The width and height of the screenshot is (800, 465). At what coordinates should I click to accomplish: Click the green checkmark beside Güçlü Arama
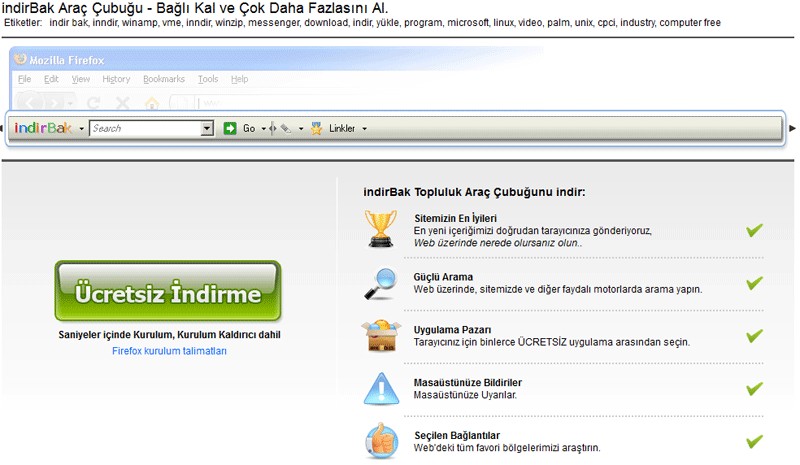[x=755, y=283]
